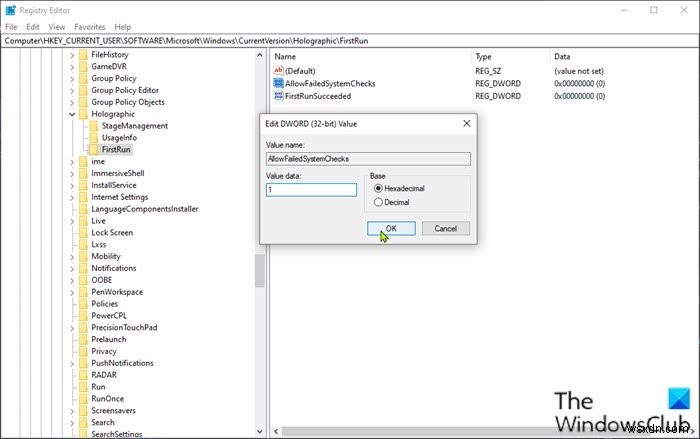Select the ImmersiveShell folder icon
The image size is (700, 439).
tap(83, 173)
